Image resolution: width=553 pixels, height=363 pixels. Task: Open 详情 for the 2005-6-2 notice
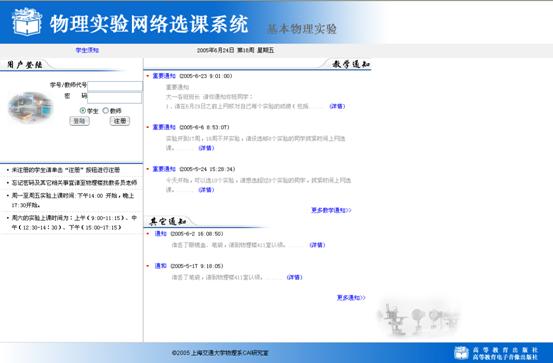[x=317, y=245]
